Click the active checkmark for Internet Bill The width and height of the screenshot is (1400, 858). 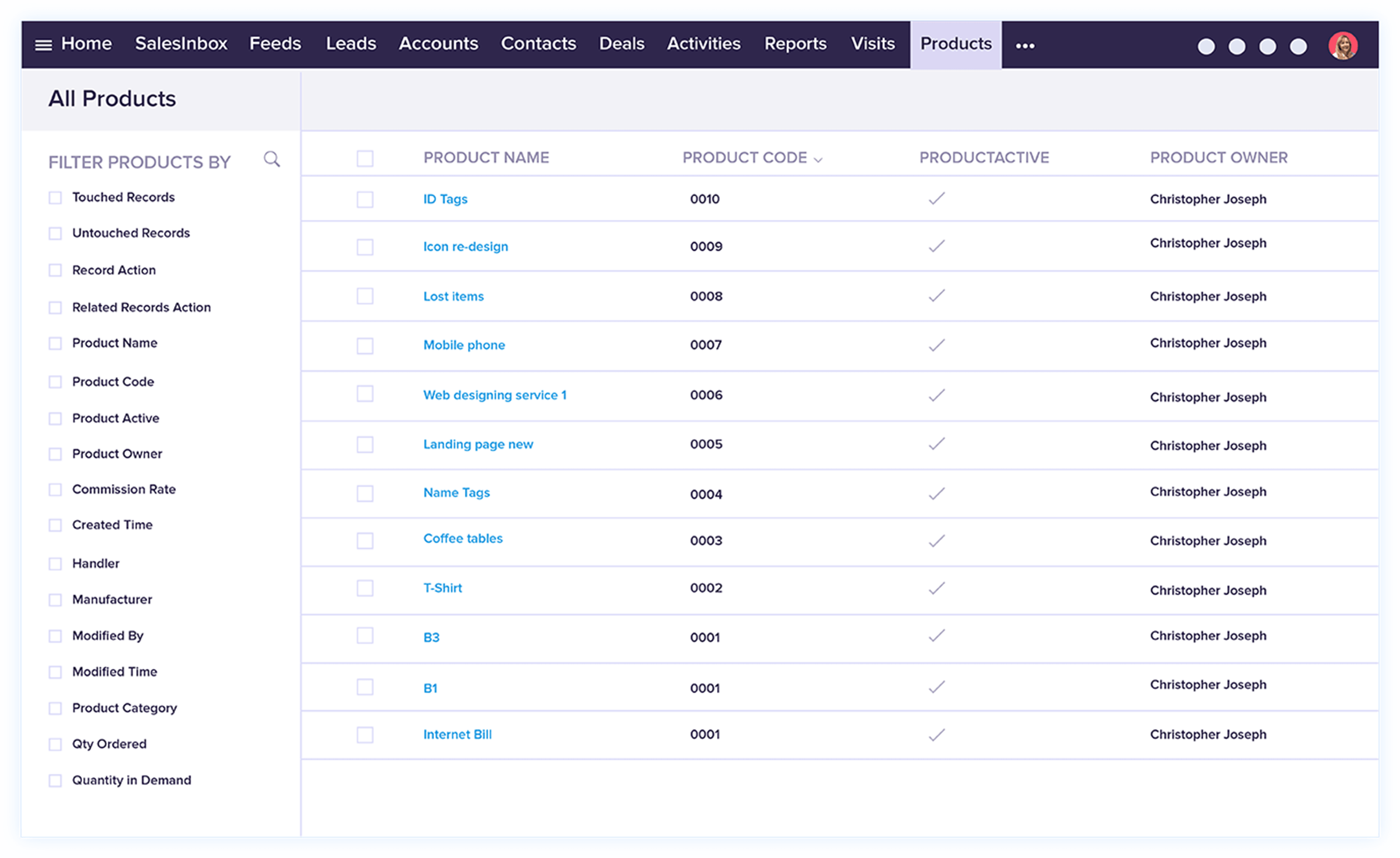pyautogui.click(x=936, y=735)
